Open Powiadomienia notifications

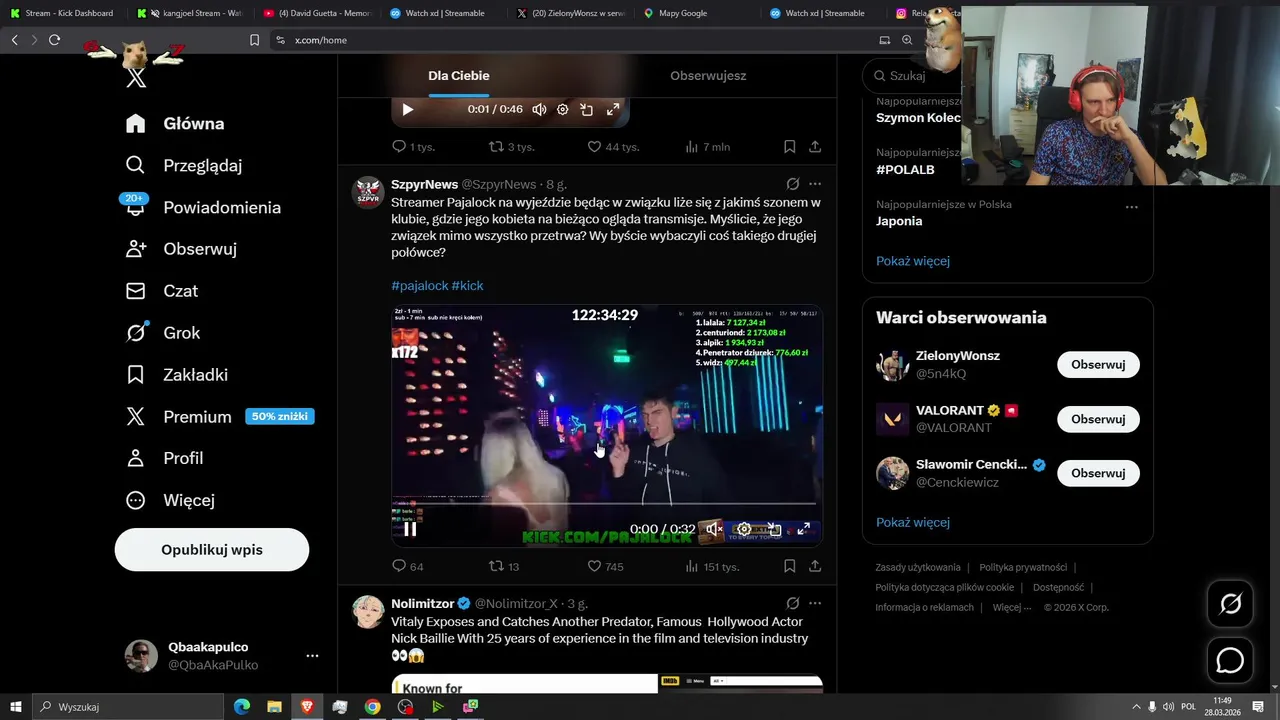[x=203, y=208]
